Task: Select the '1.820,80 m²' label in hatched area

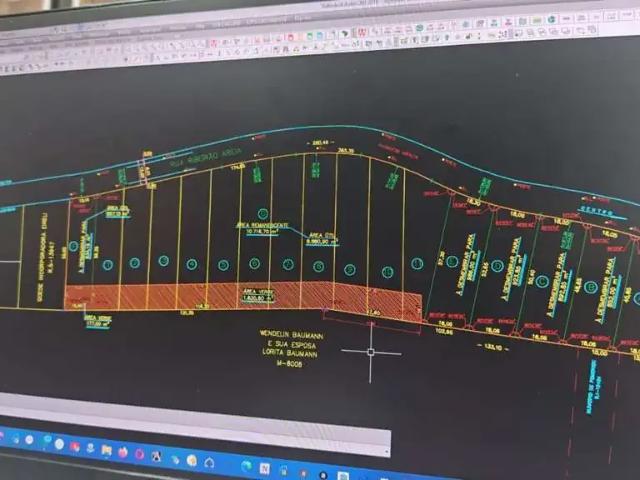Action: 258,298
